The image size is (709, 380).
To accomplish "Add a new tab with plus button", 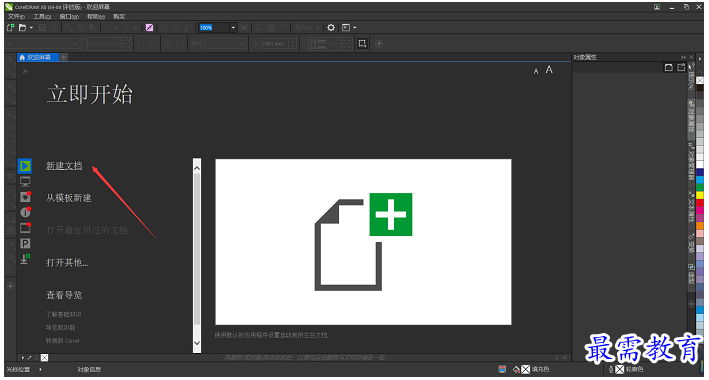I will [64, 57].
